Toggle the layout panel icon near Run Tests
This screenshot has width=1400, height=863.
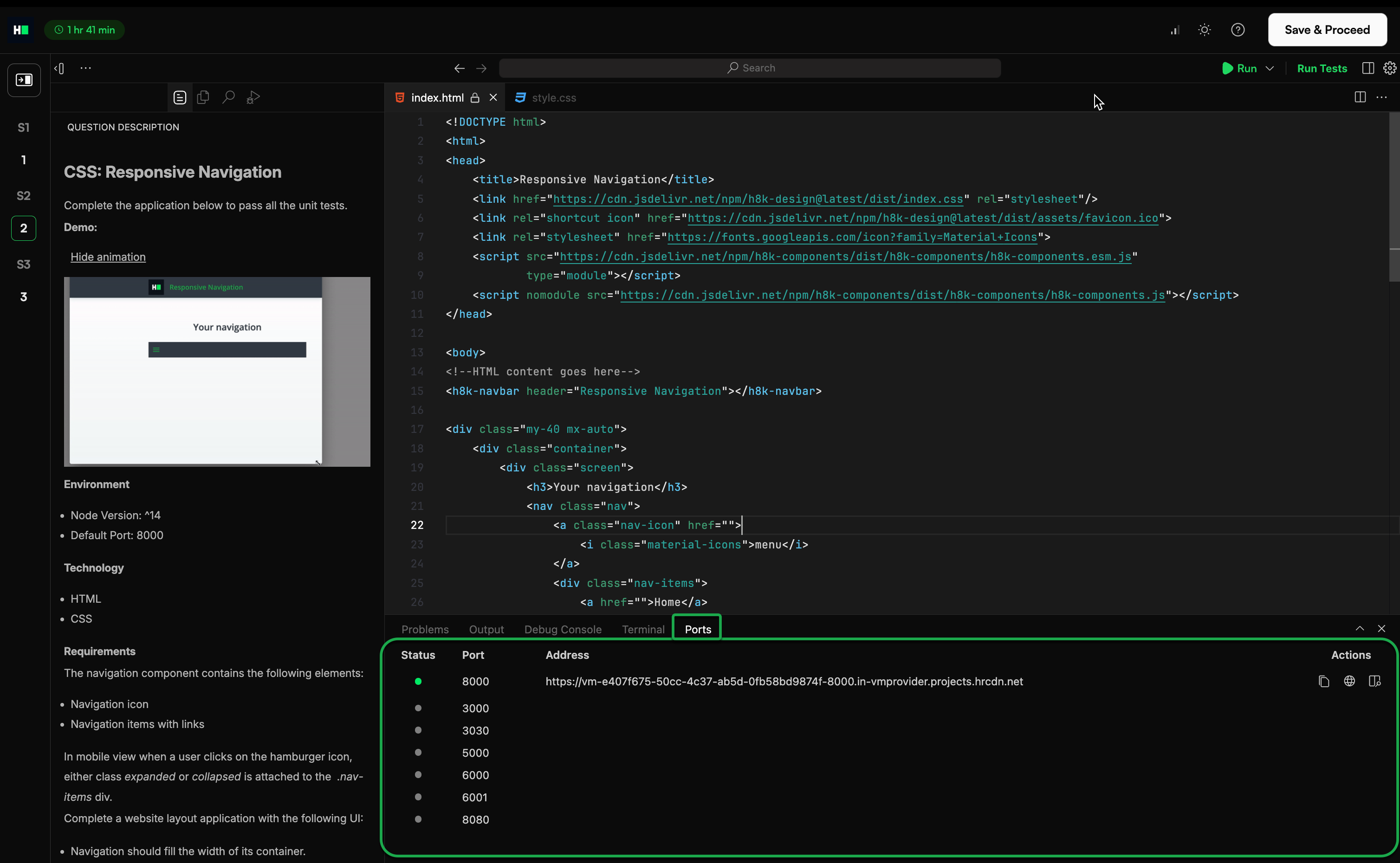[1368, 69]
